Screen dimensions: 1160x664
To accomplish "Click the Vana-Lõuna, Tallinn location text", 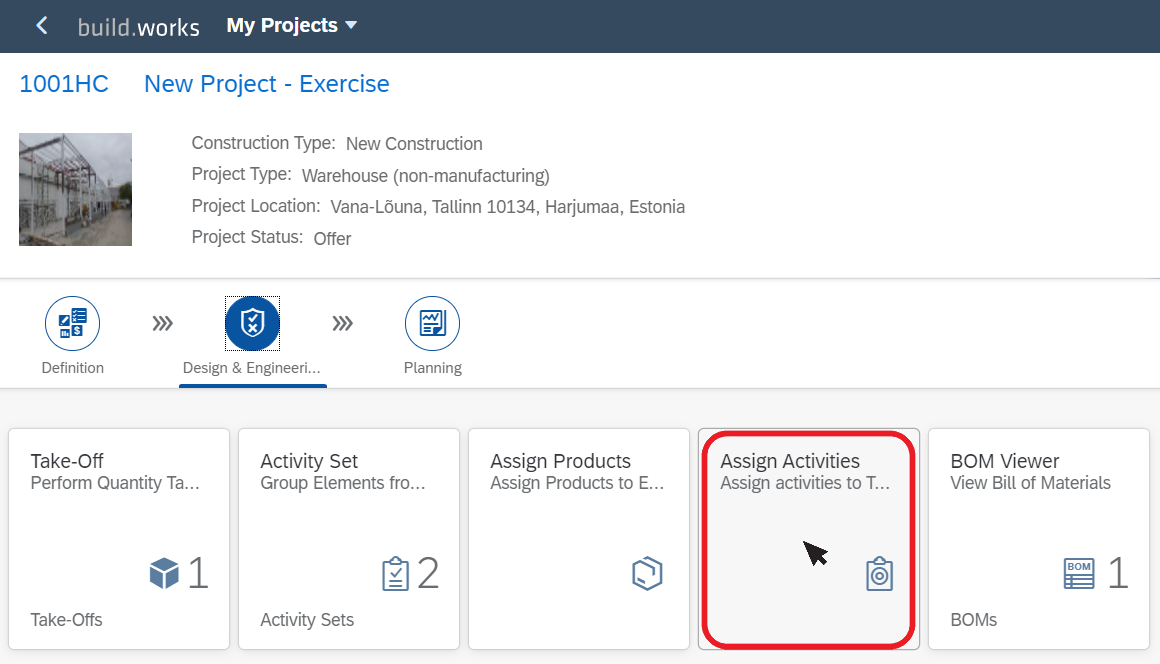I will click(508, 206).
